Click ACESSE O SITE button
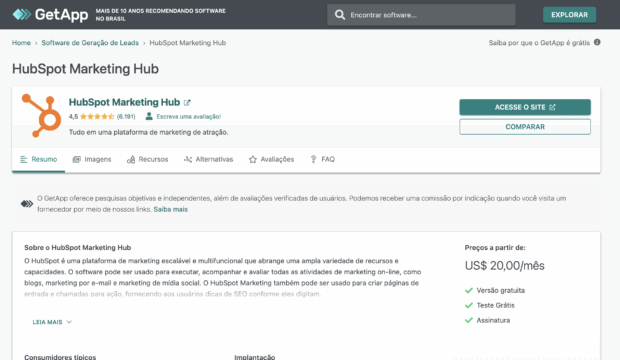620x360 pixels. tap(525, 107)
